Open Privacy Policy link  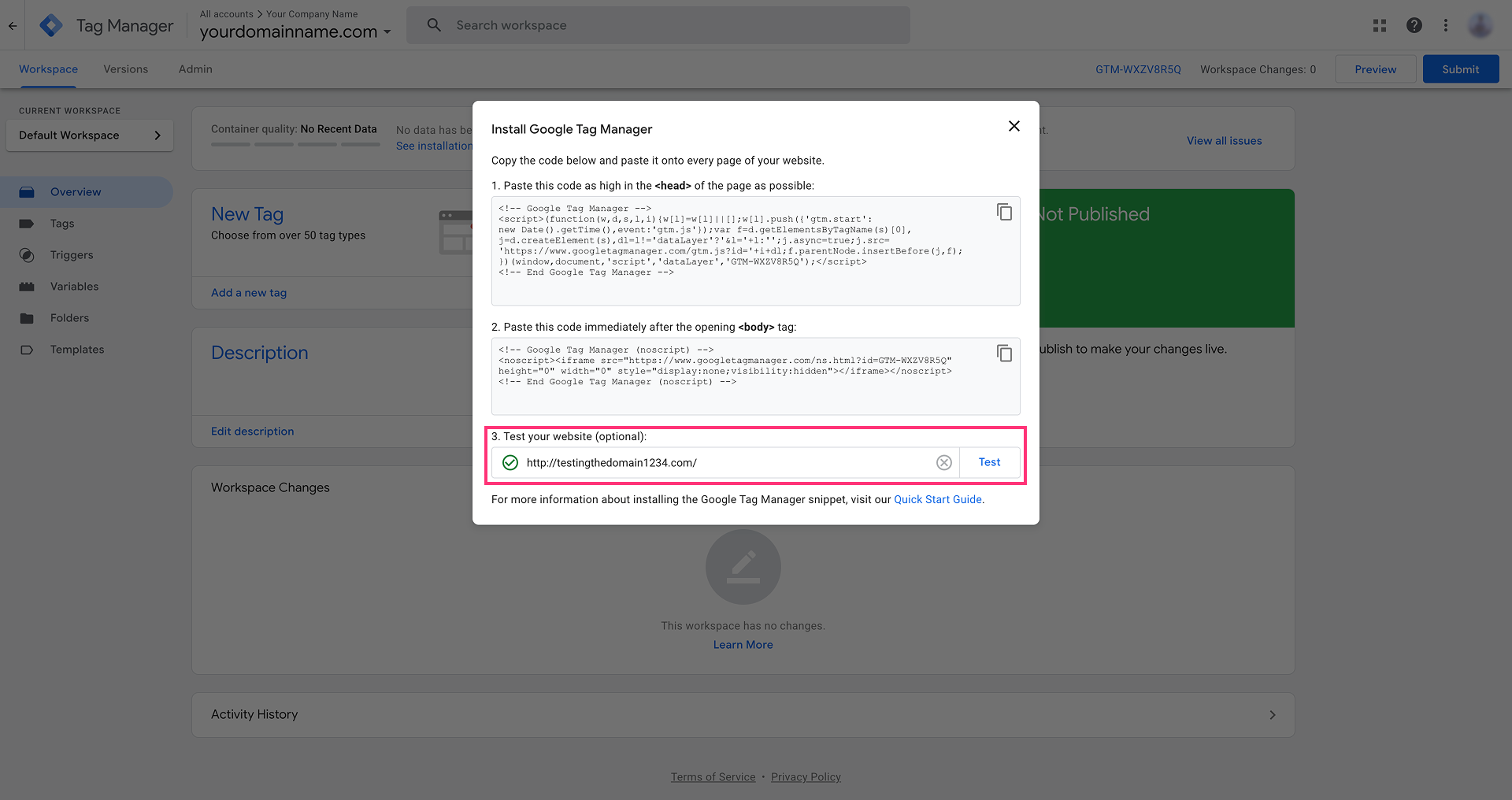pos(806,777)
